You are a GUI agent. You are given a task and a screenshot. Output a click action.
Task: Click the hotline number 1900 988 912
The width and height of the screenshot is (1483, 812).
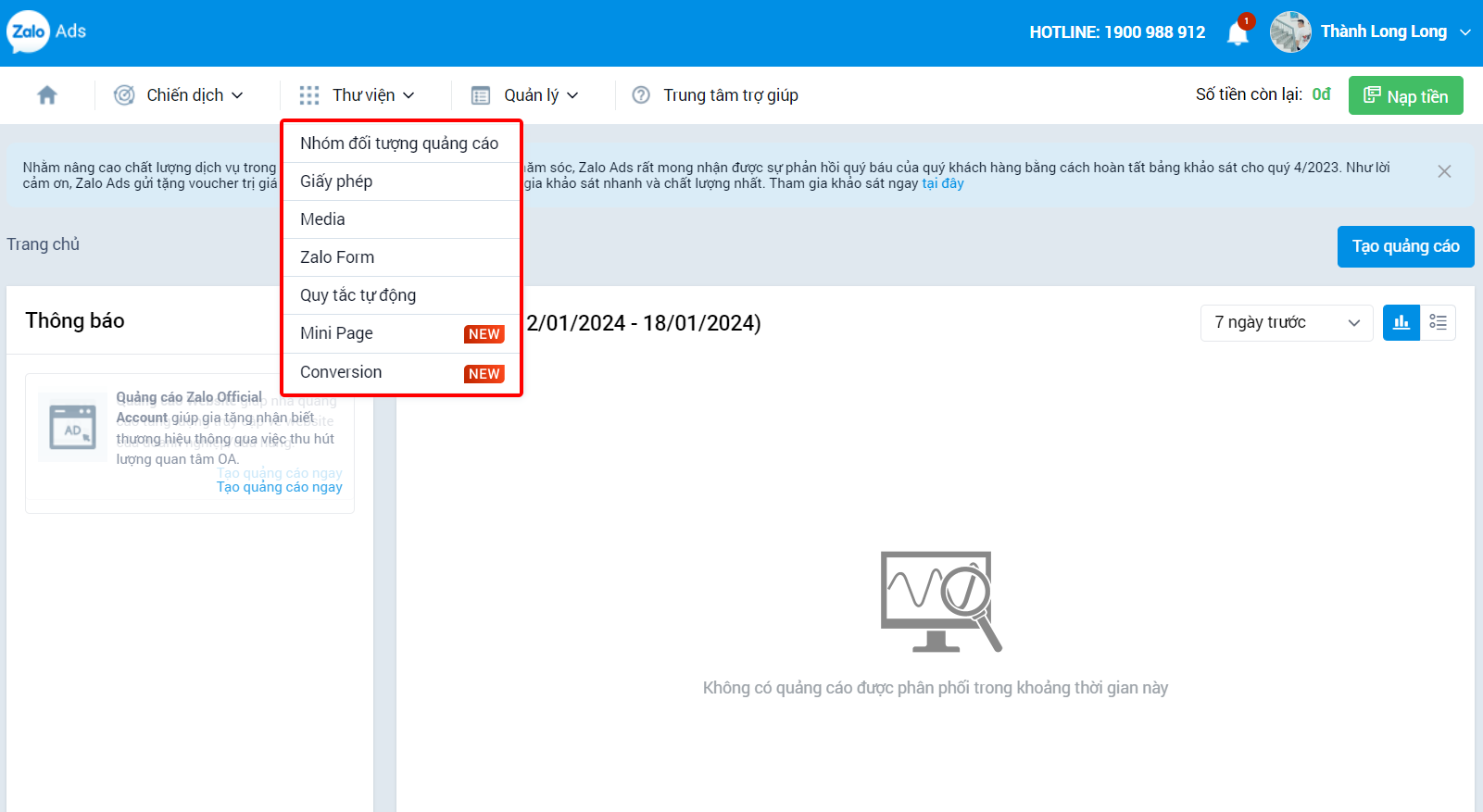[x=1155, y=32]
